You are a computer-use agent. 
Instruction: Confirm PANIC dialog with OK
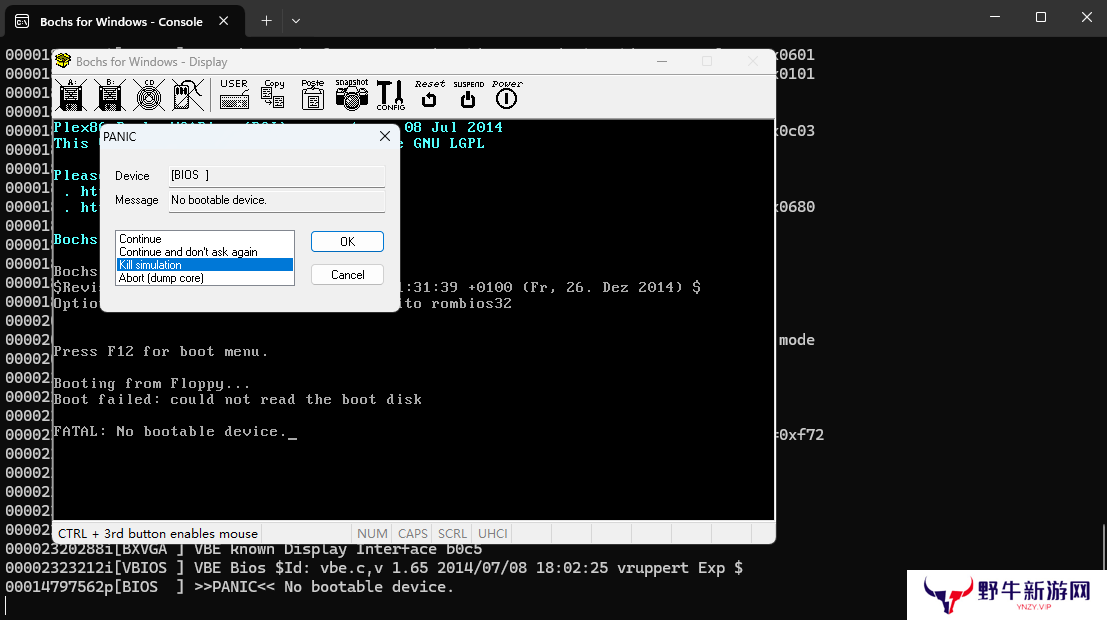[x=347, y=242]
